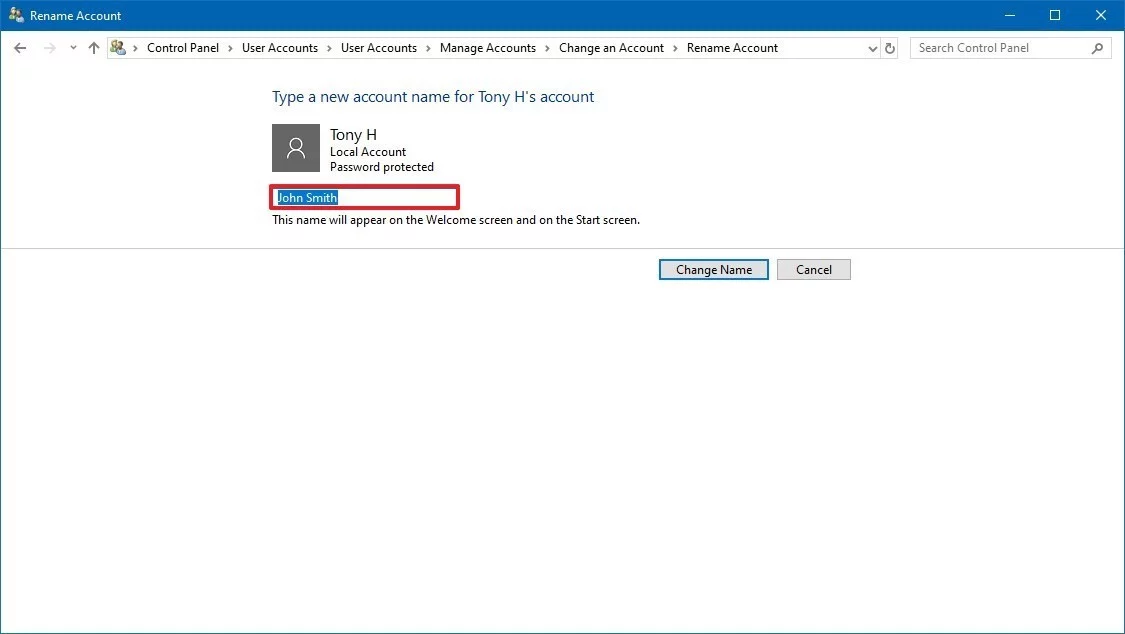The image size is (1125, 634).
Task: Open Manage Accounts breadcrumb
Action: [488, 48]
